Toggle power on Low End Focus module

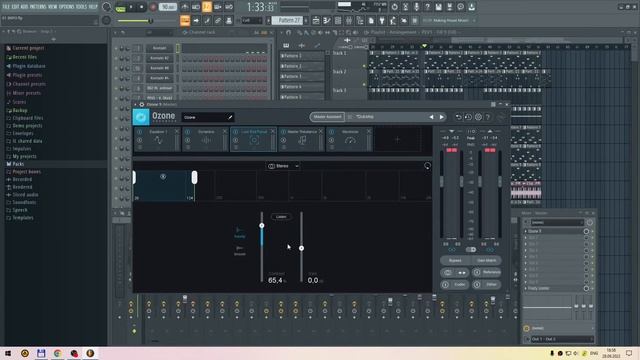click(x=236, y=132)
